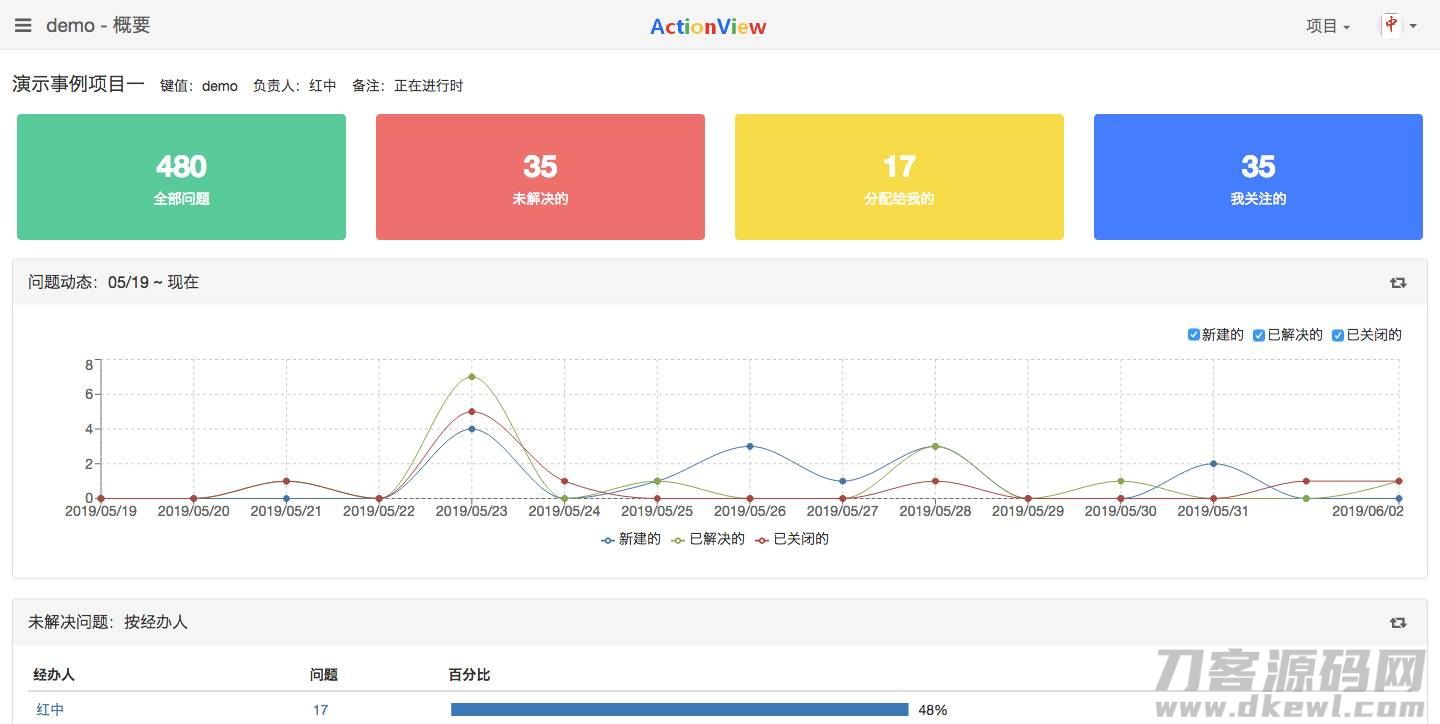Image resolution: width=1440 pixels, height=724 pixels.
Task: Click the switch icon in 未解决问题 panel header
Action: click(1398, 623)
